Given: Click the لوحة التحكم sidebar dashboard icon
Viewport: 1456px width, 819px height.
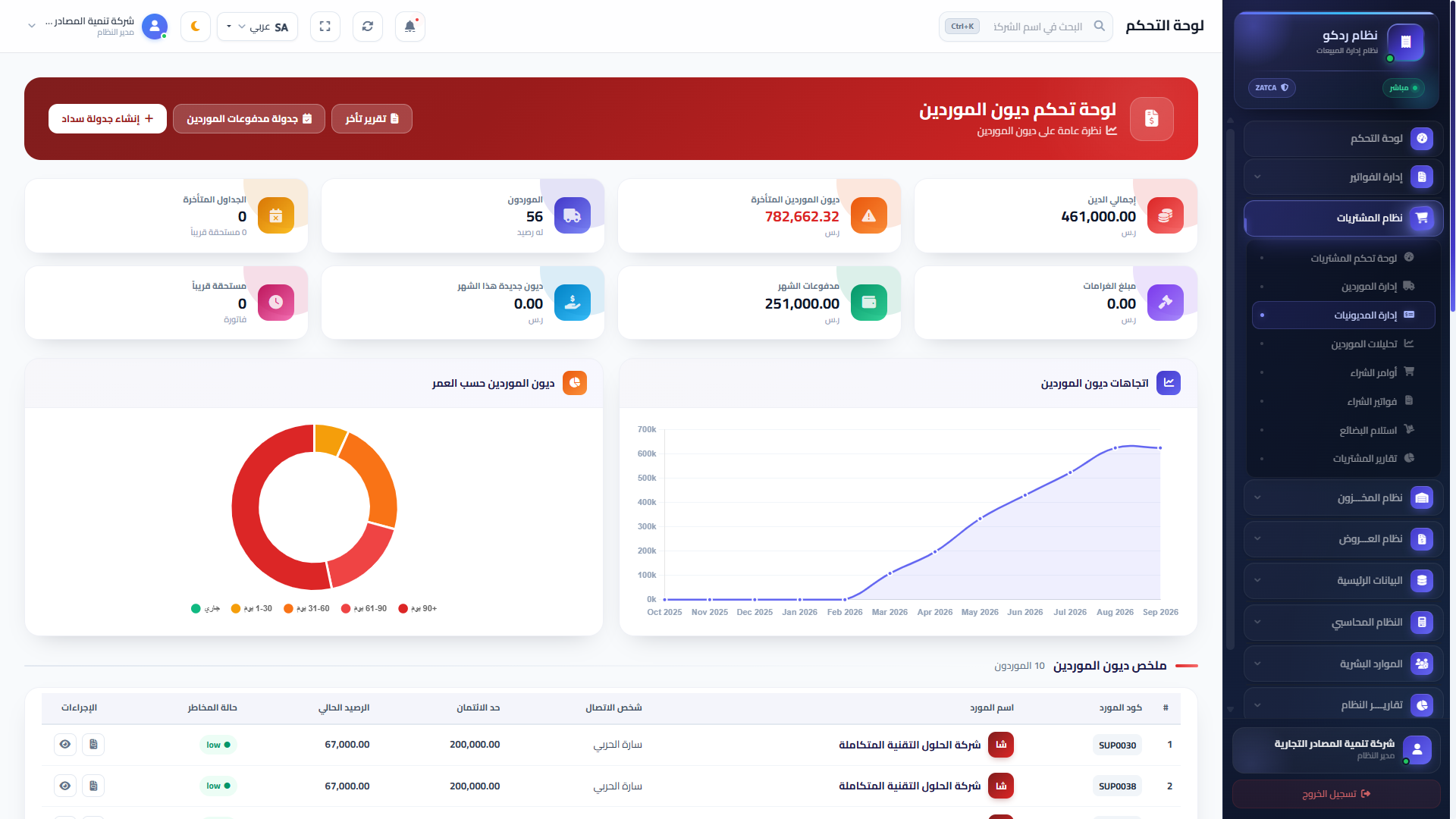Looking at the screenshot, I should (x=1422, y=138).
